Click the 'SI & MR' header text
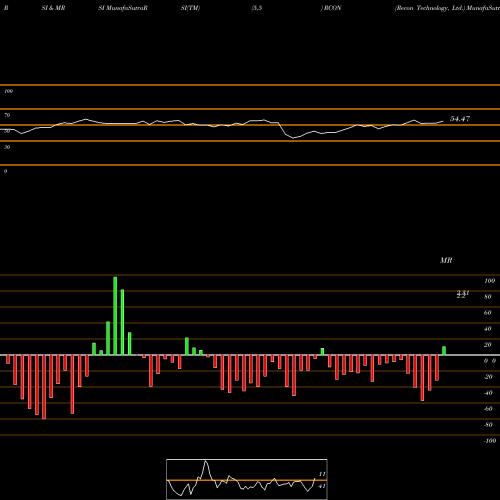Image resolution: width=500 pixels, height=500 pixels. [x=53, y=8]
